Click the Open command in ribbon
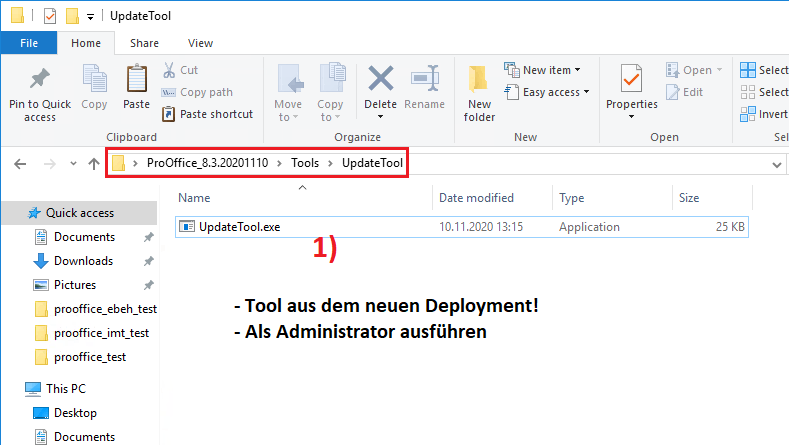 pos(693,70)
